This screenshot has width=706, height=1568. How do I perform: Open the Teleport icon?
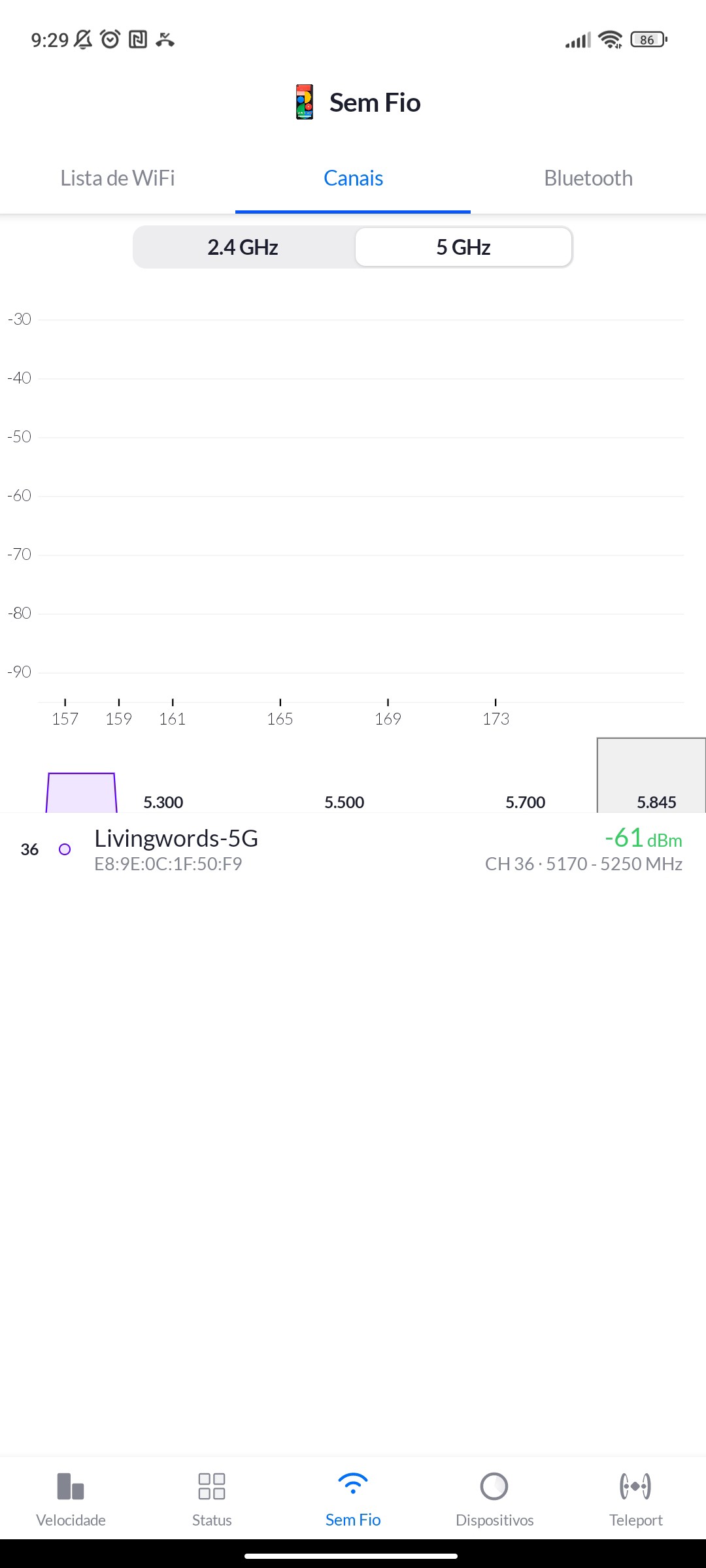635,1486
